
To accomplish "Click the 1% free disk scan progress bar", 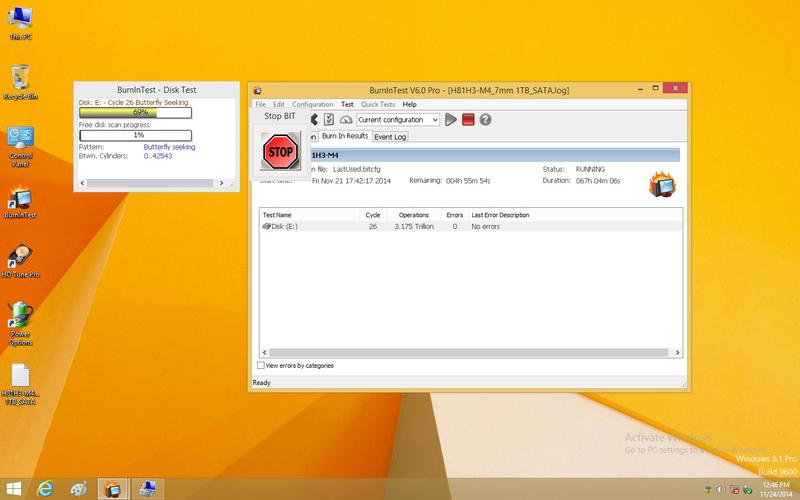I will (136, 135).
